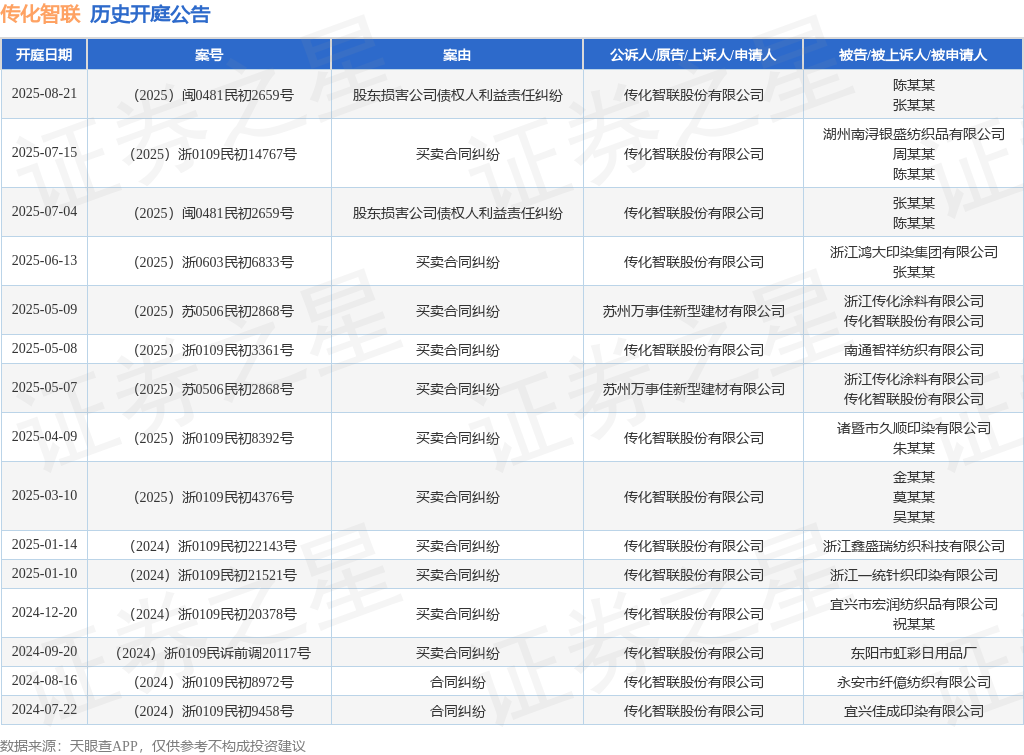
Task: Click case number (2024)浙0109民初22143号
Action: [214, 547]
